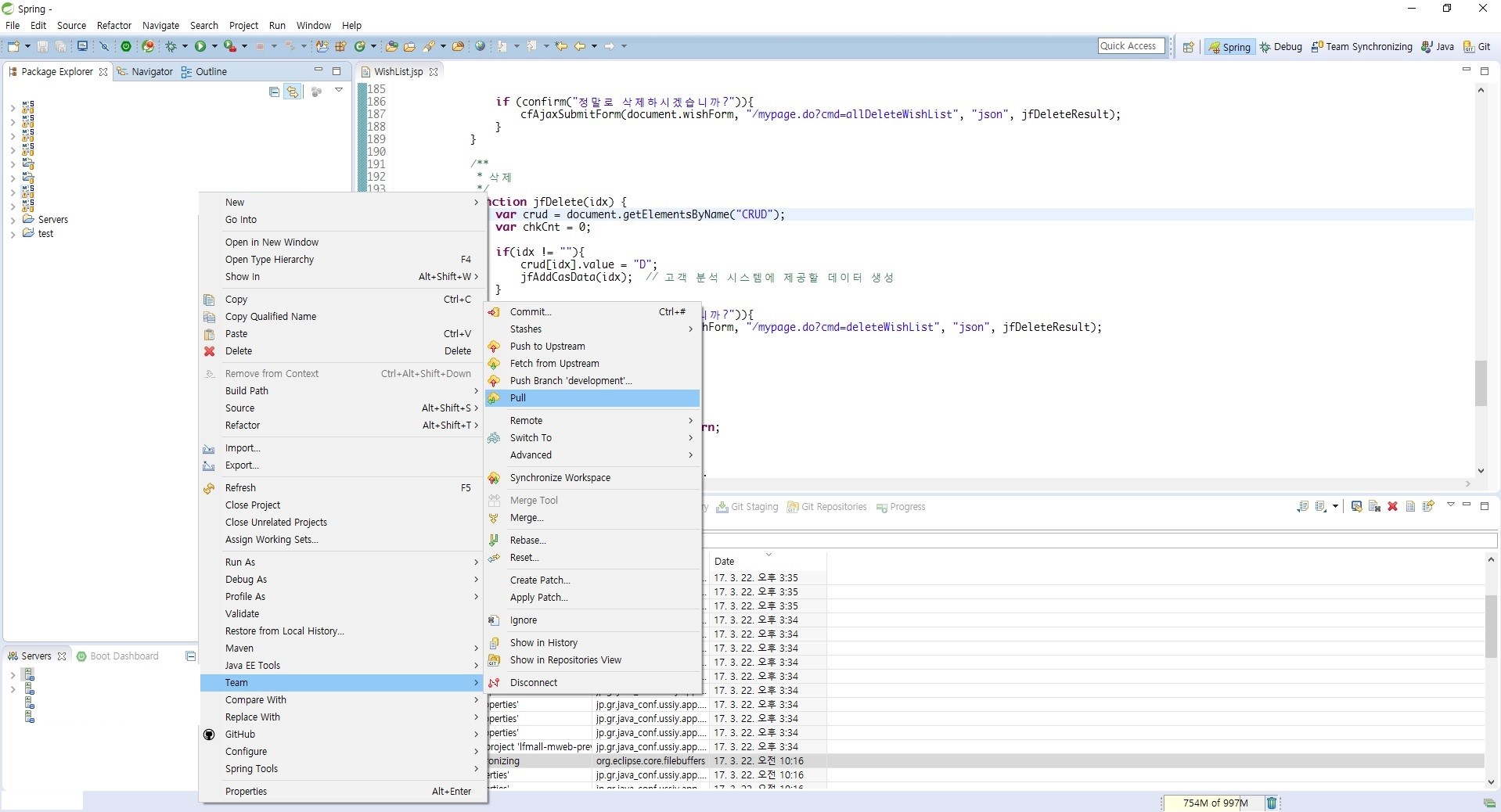Open the Navigate menu in menu bar
The image size is (1501, 812).
pyautogui.click(x=160, y=25)
